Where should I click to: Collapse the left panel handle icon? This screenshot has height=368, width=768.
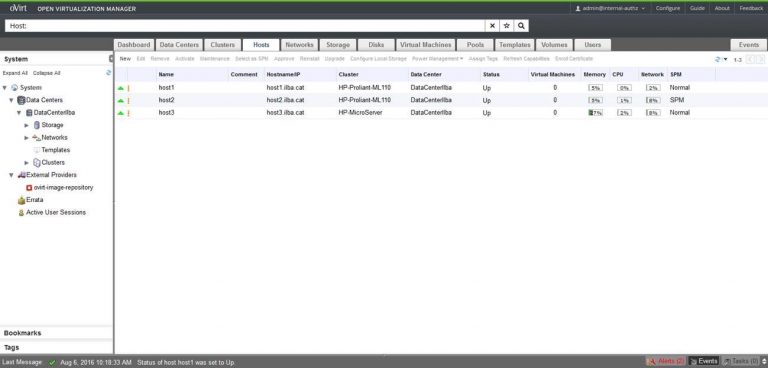(x=111, y=59)
